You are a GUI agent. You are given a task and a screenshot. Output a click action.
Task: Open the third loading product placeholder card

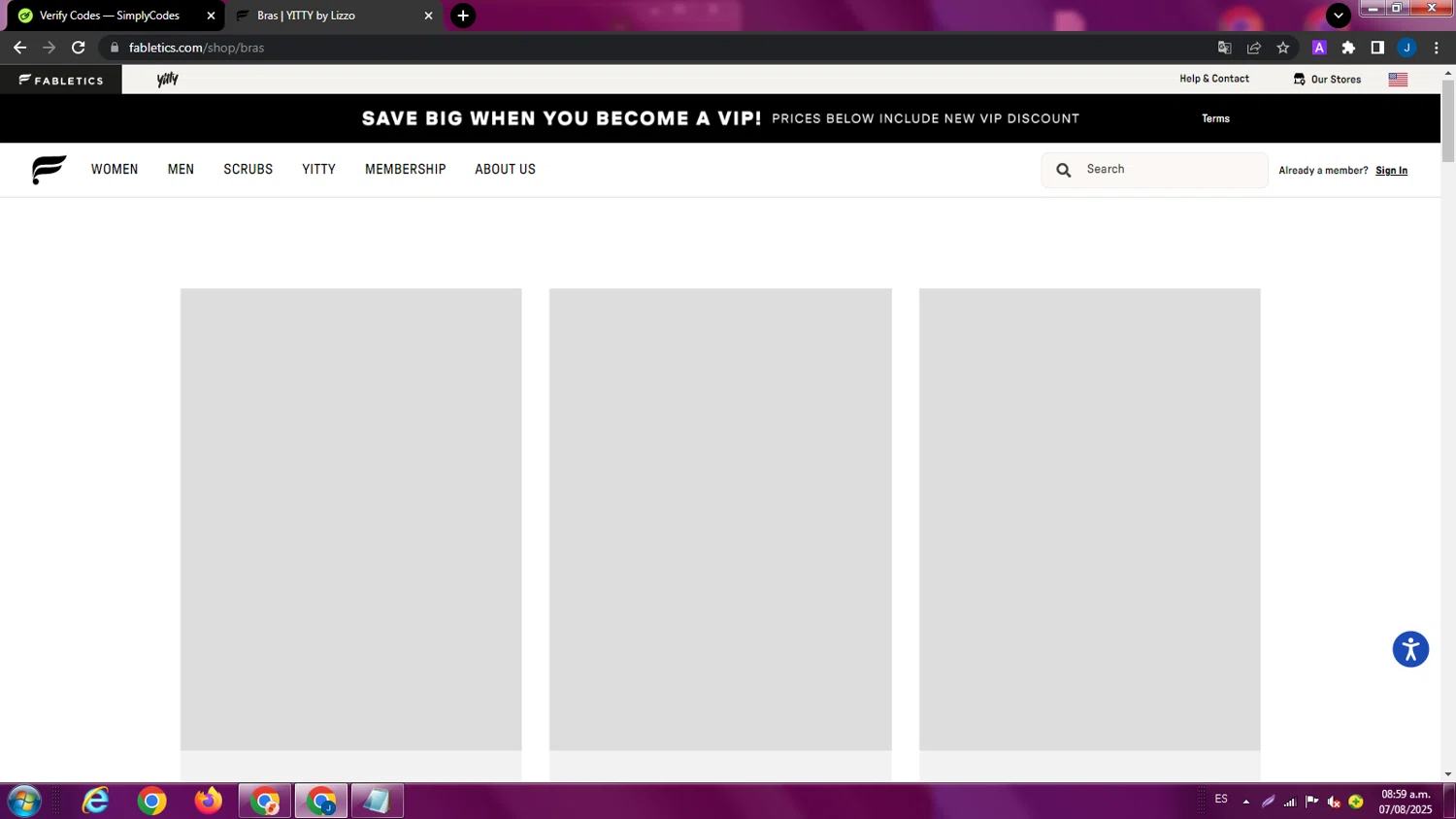pos(1089,519)
